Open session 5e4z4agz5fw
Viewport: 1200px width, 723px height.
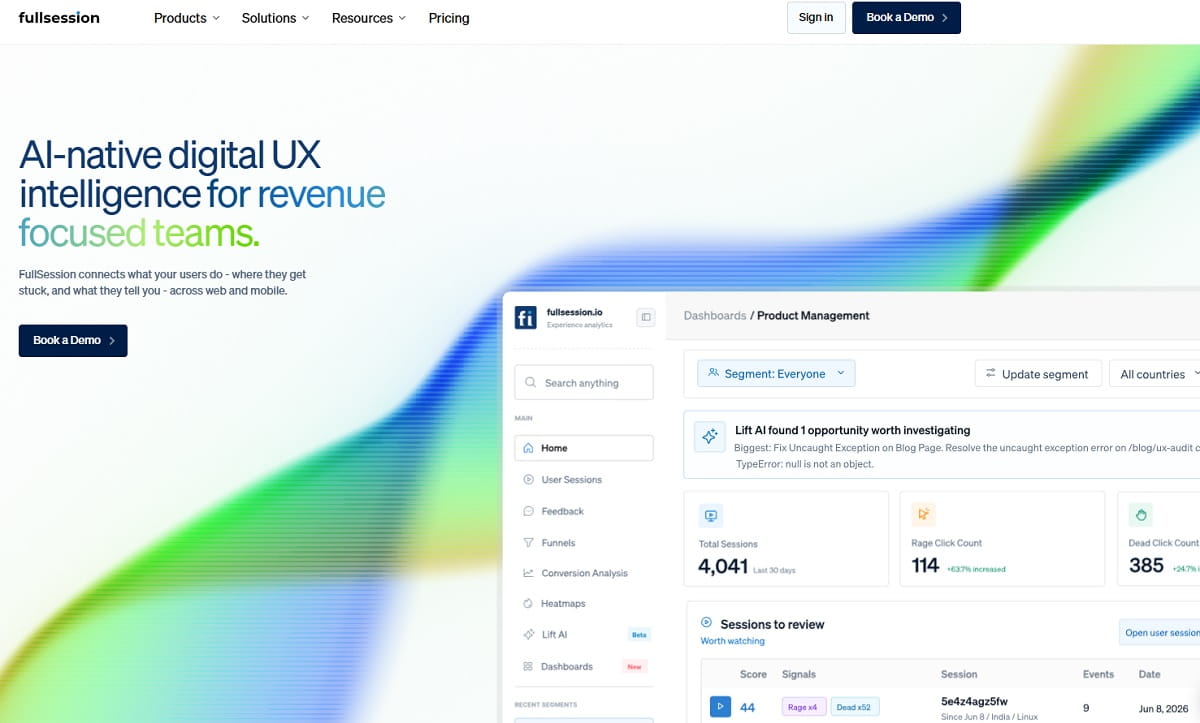coord(974,701)
